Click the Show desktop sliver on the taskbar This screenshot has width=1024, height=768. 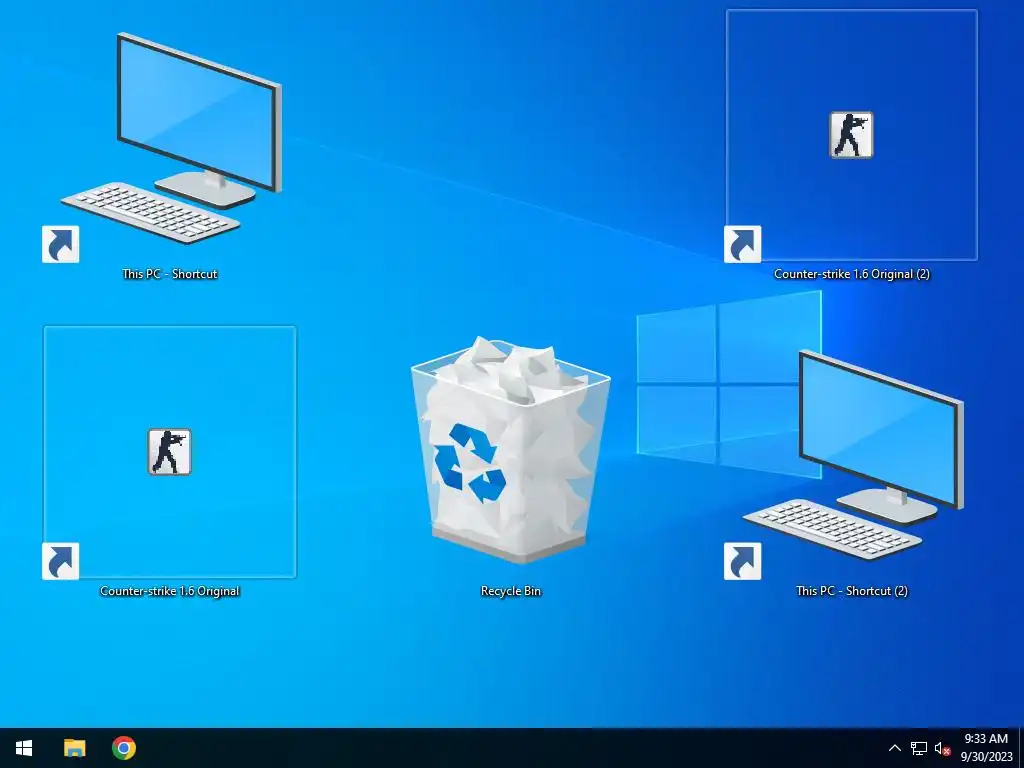[x=1021, y=748]
